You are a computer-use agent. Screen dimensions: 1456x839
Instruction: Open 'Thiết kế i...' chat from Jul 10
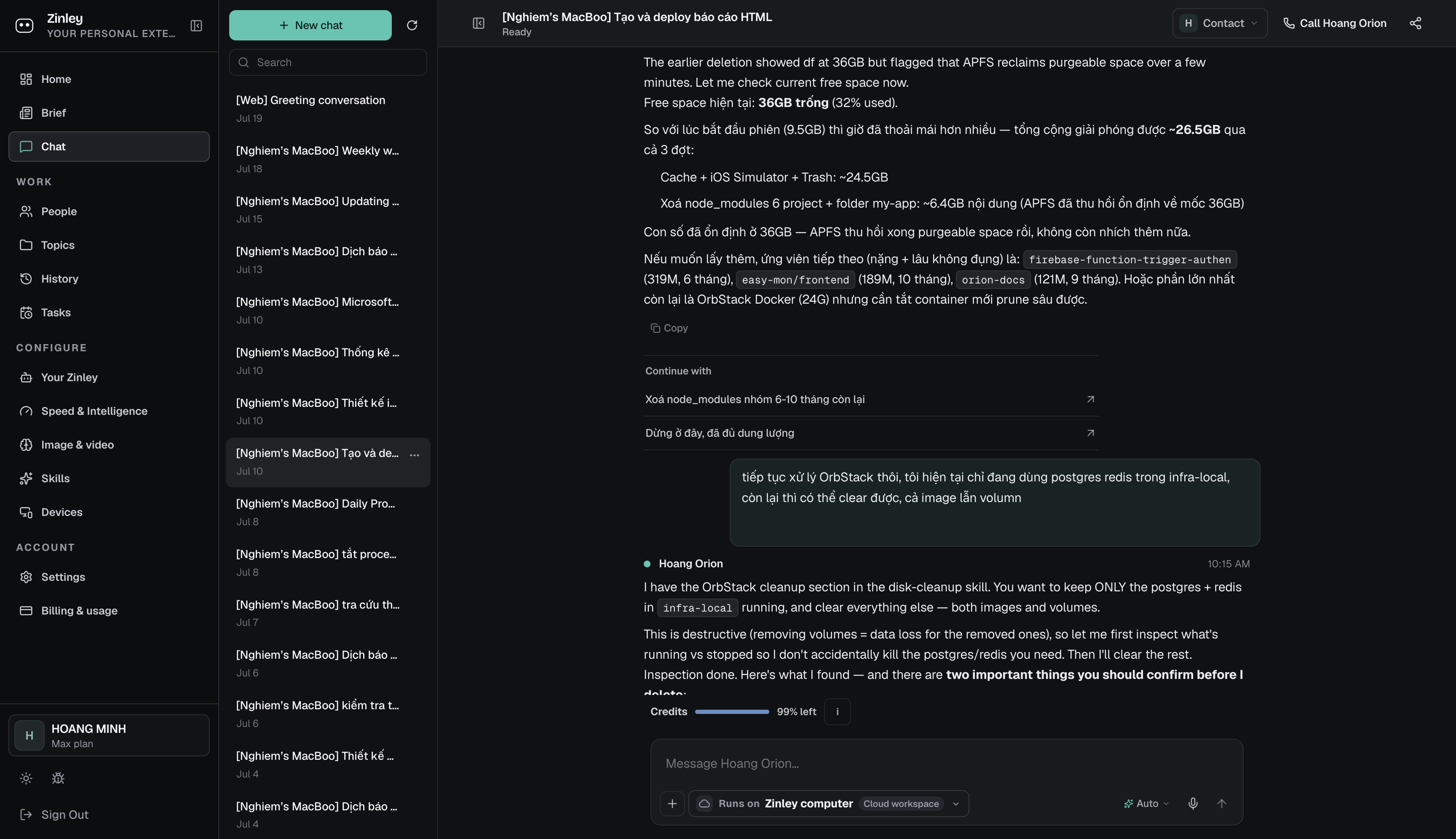pos(328,411)
